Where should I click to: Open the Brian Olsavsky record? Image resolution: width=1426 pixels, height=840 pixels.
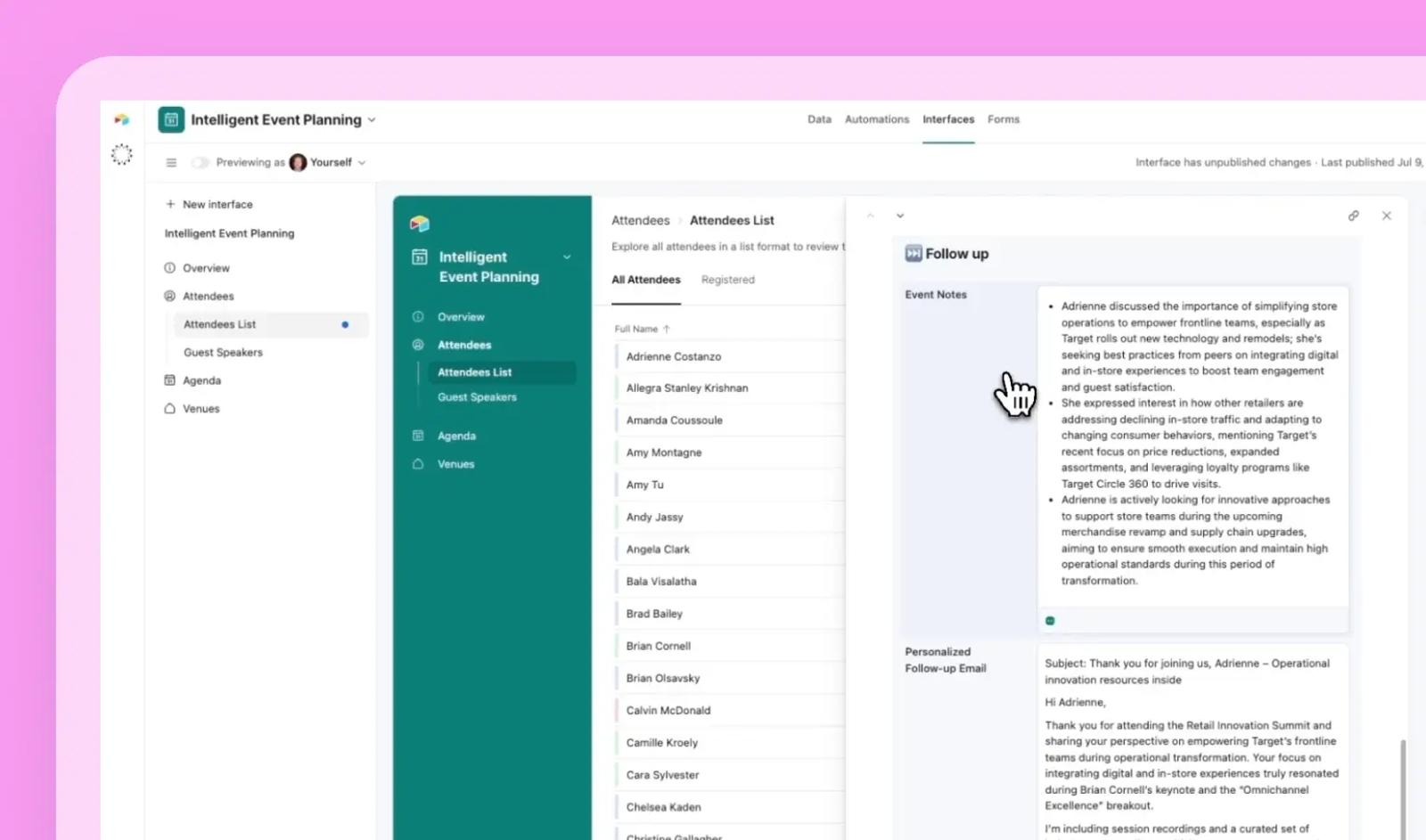pyautogui.click(x=730, y=678)
